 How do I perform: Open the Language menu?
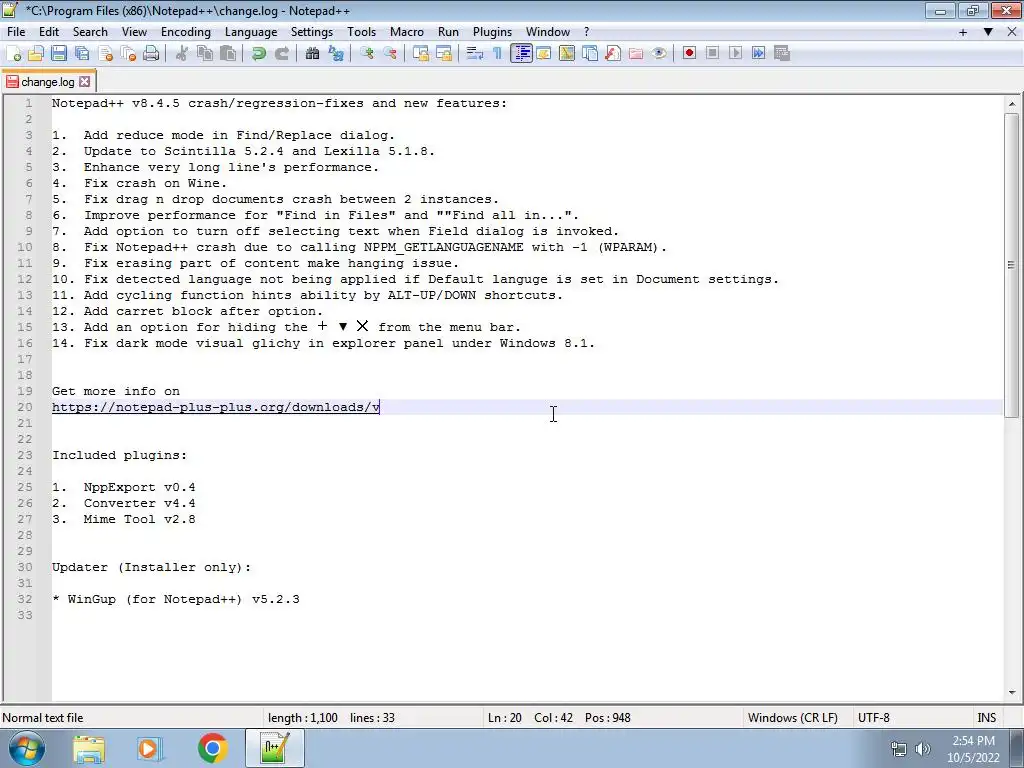[251, 32]
